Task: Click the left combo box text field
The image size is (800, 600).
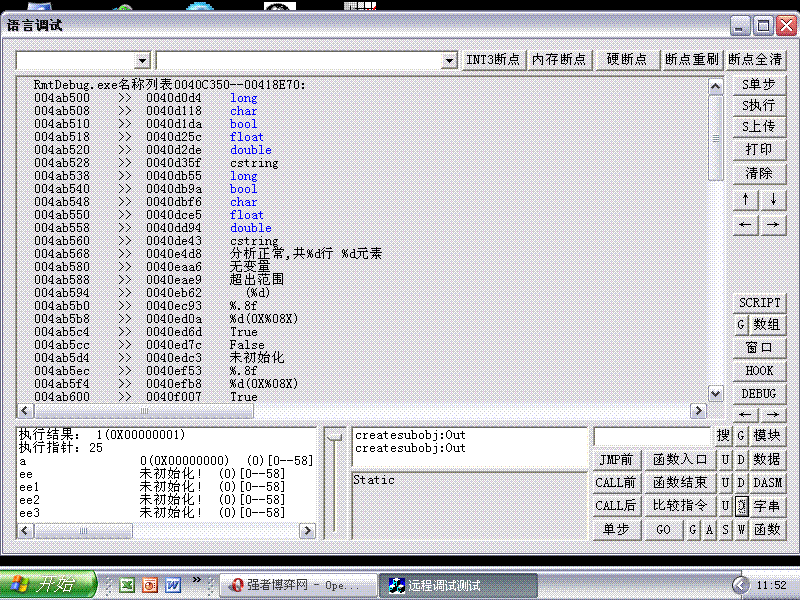Action: tap(76, 61)
